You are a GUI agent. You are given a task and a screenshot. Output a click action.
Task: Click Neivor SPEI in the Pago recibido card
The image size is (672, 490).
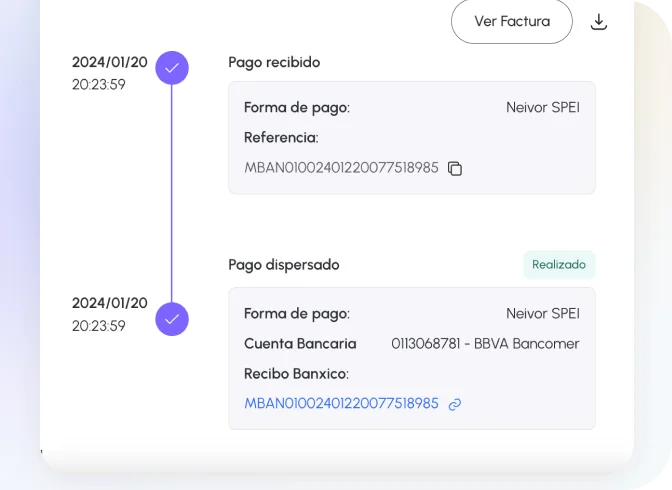point(543,107)
